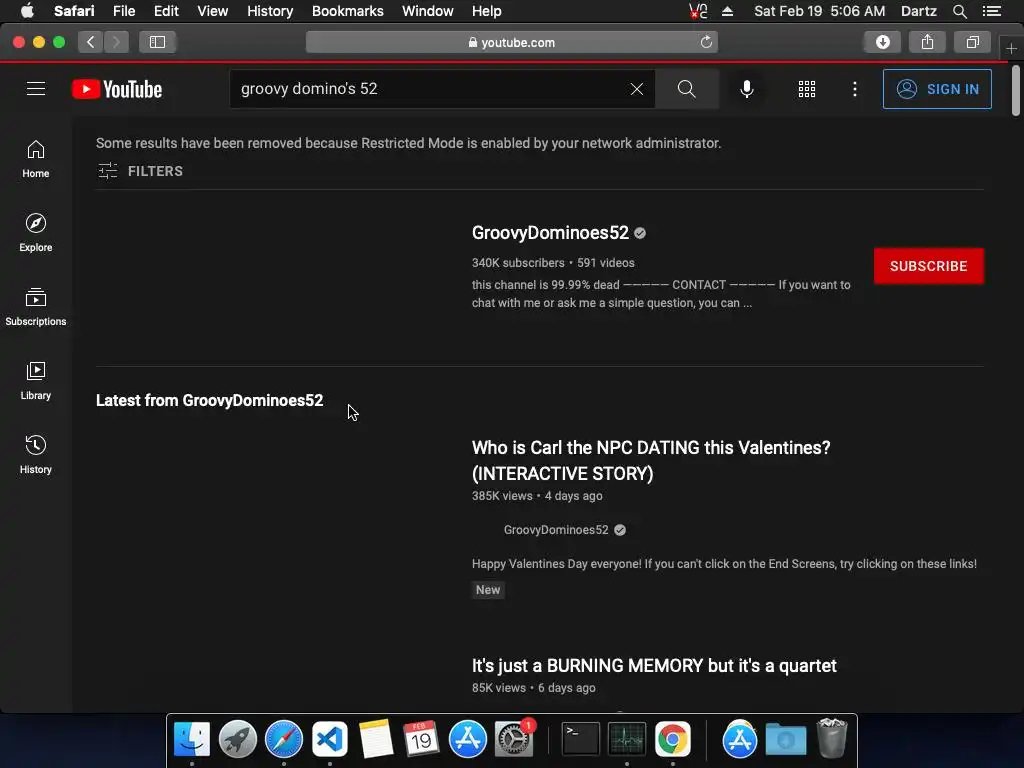Subscribe to GroovyDominoes52
The height and width of the screenshot is (768, 1024).
point(929,266)
